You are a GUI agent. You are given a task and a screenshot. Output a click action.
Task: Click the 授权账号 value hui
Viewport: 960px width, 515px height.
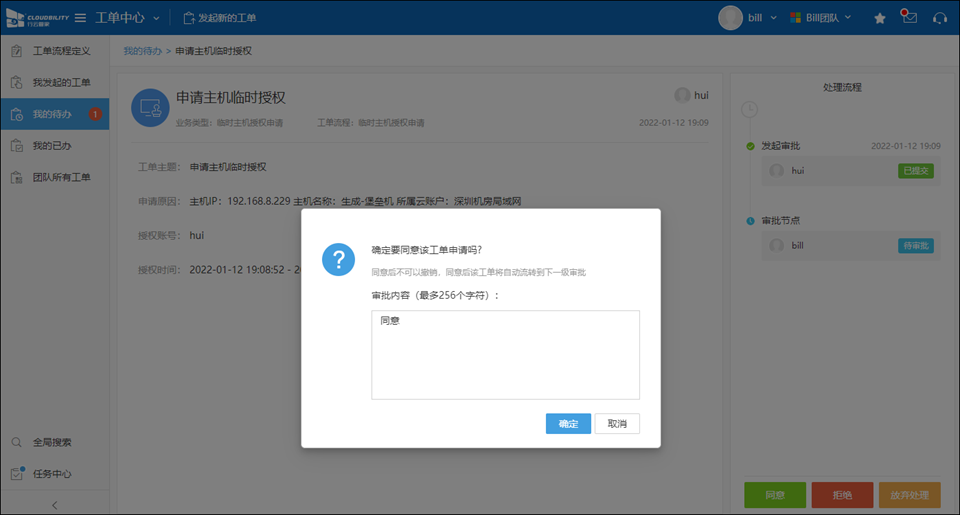coord(197,235)
